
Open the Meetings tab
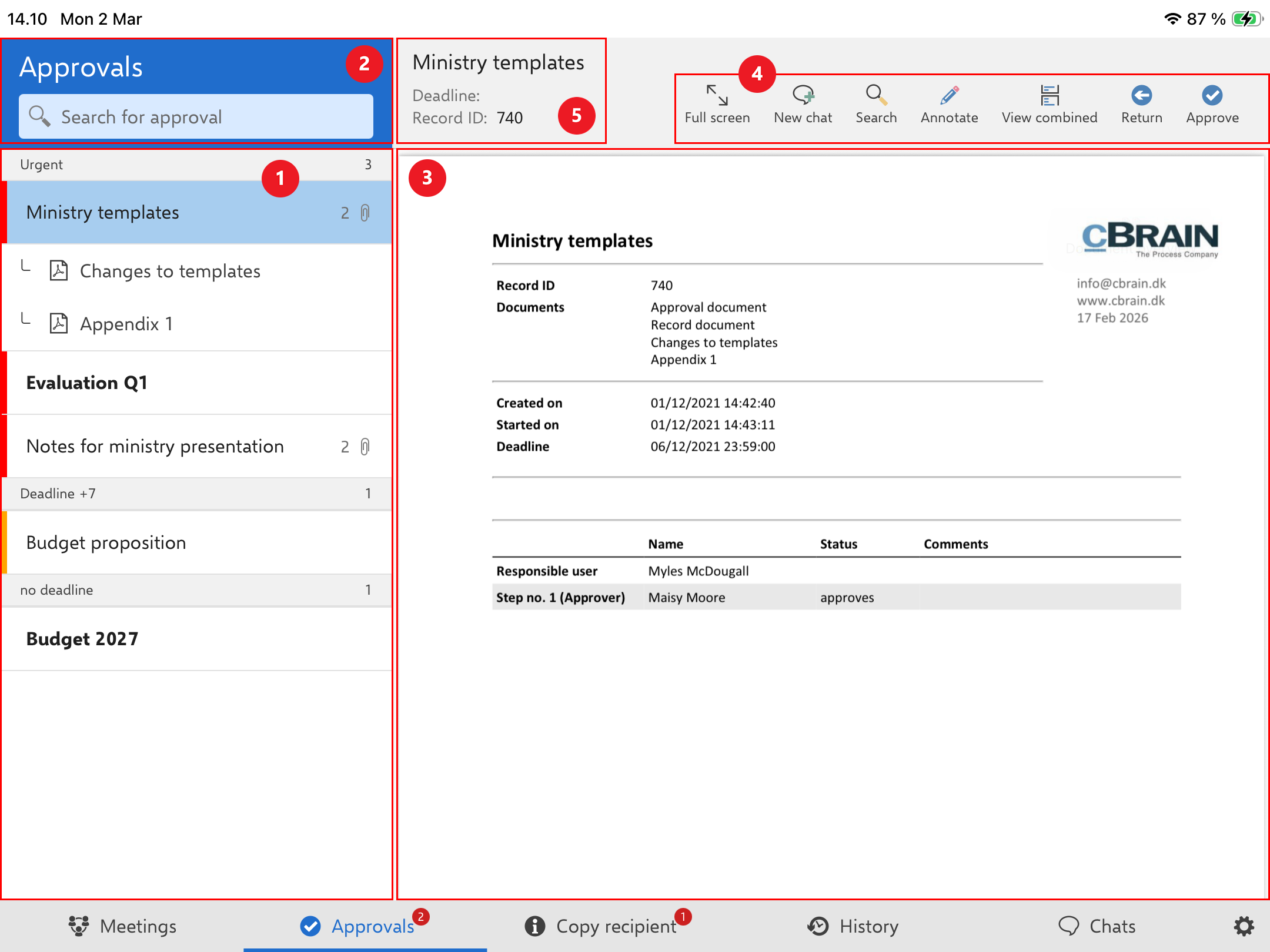pos(122,926)
